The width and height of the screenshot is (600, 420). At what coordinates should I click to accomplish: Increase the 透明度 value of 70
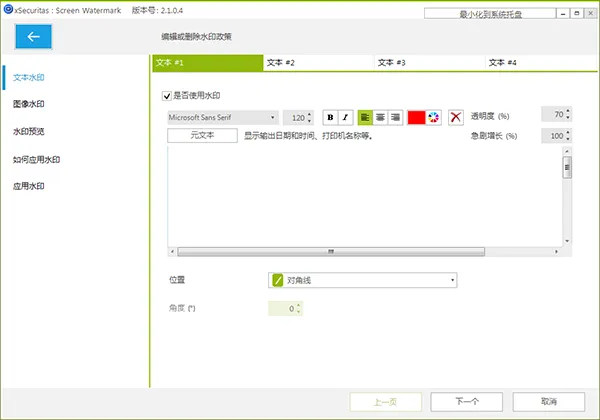tap(568, 111)
